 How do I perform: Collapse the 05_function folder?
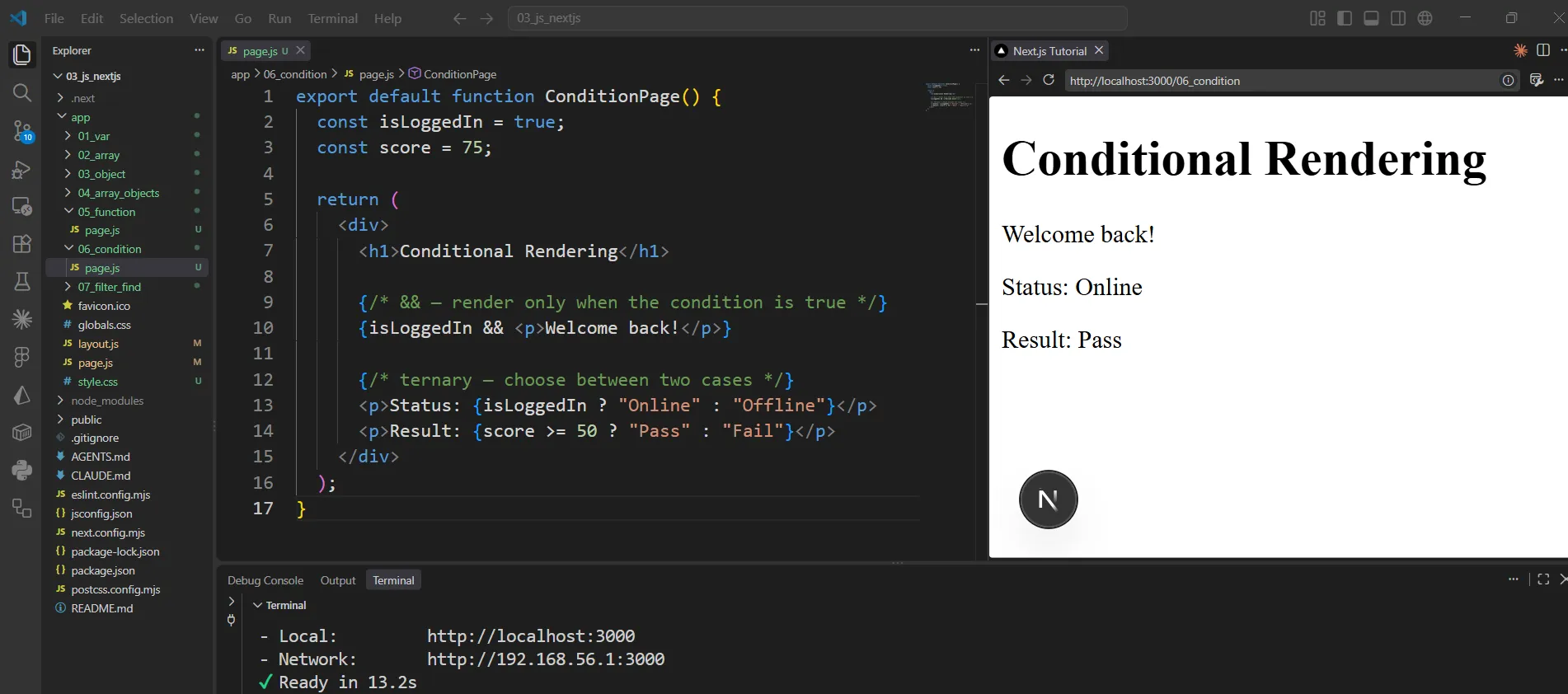[68, 212]
